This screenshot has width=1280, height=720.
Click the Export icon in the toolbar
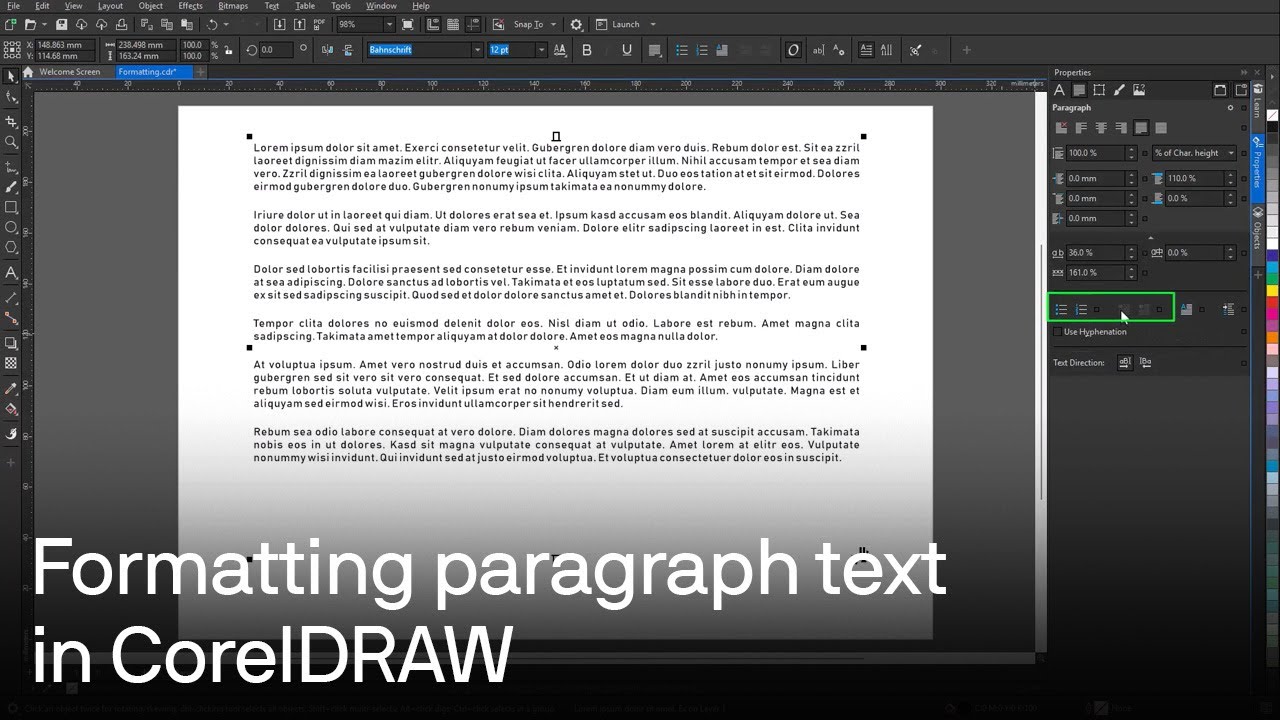point(299,24)
